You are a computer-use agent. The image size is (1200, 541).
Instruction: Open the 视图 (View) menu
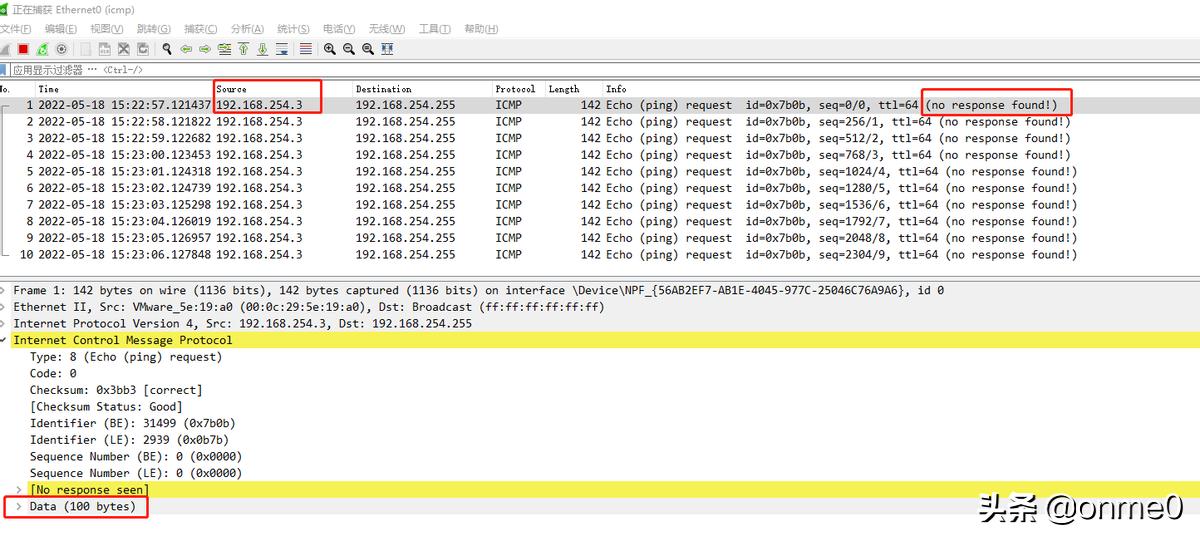pos(107,29)
